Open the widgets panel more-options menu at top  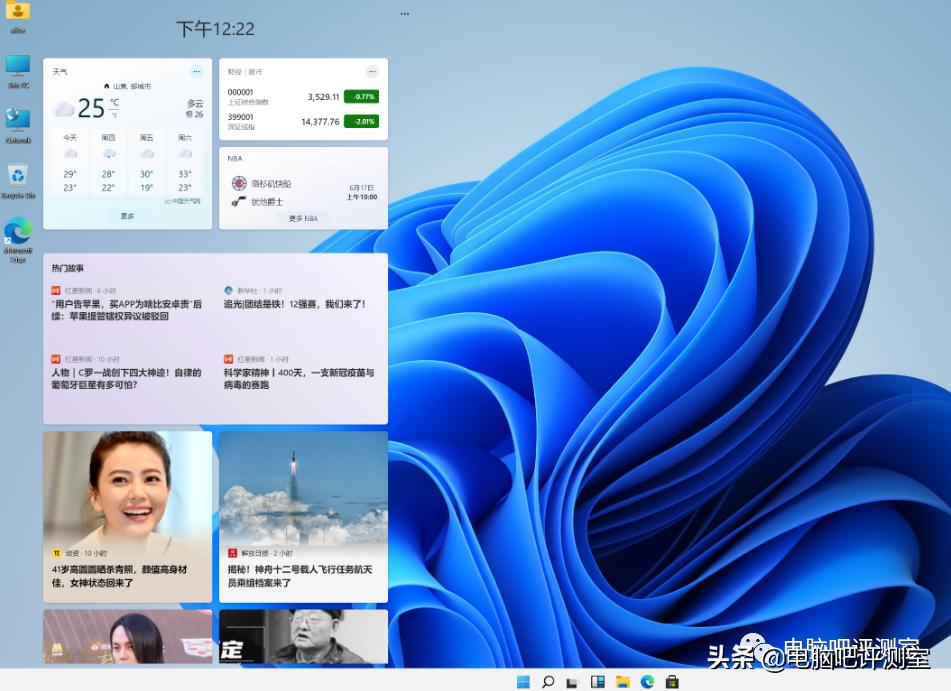404,13
